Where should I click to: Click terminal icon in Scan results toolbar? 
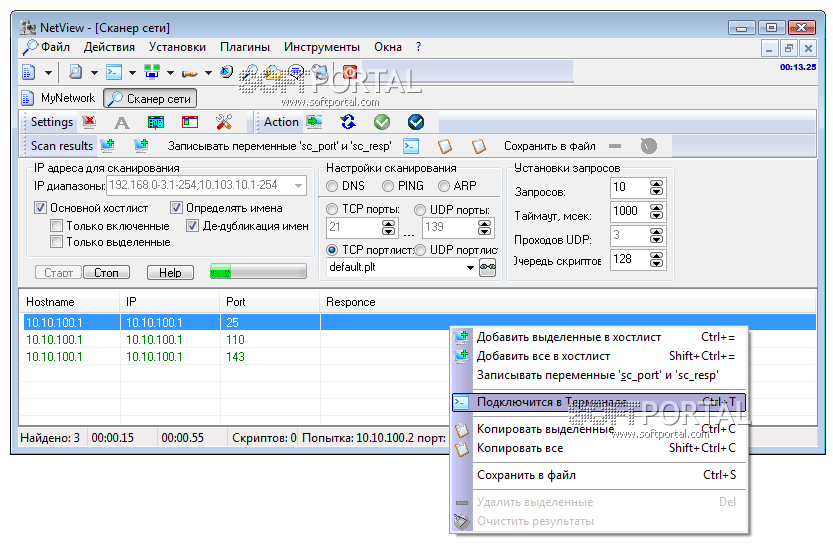tap(411, 146)
